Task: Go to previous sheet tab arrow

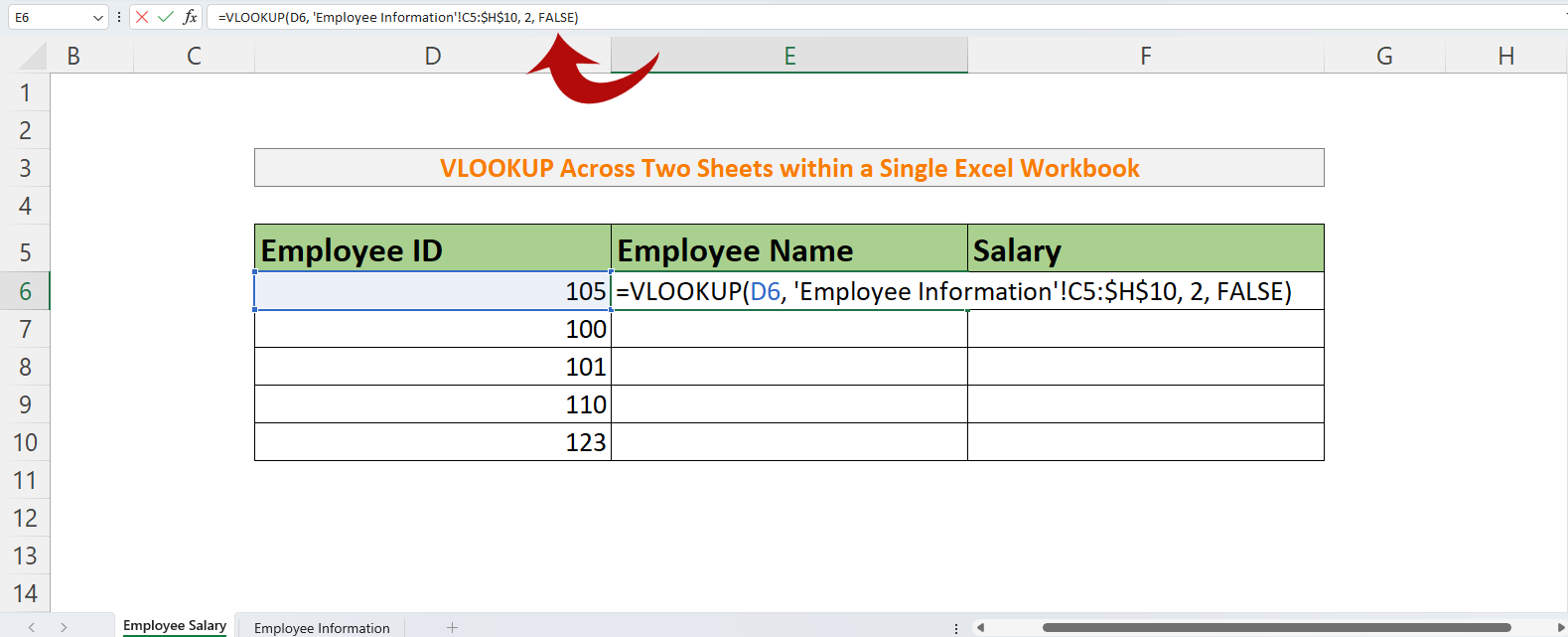Action: pyautogui.click(x=32, y=627)
